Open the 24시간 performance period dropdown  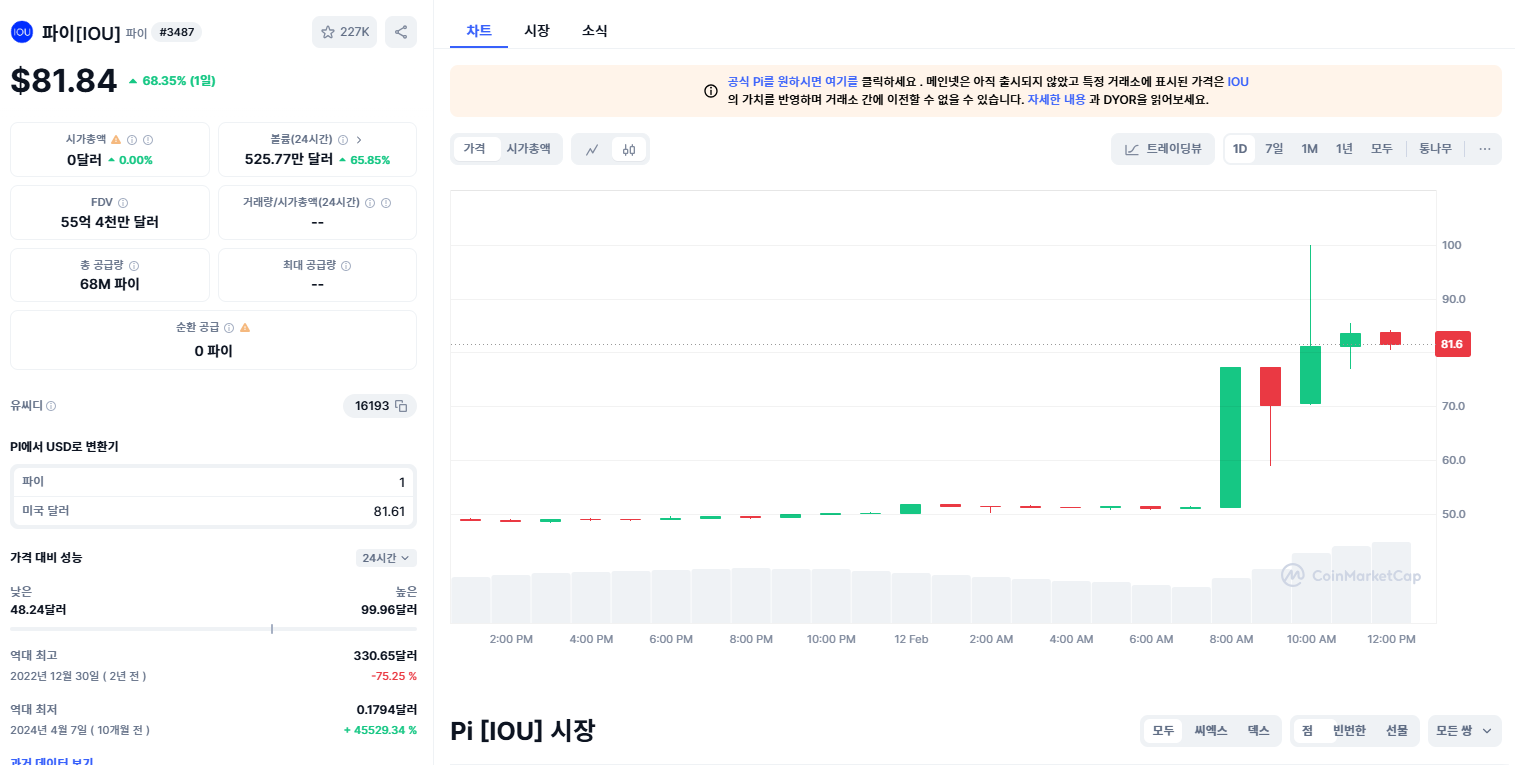[386, 558]
